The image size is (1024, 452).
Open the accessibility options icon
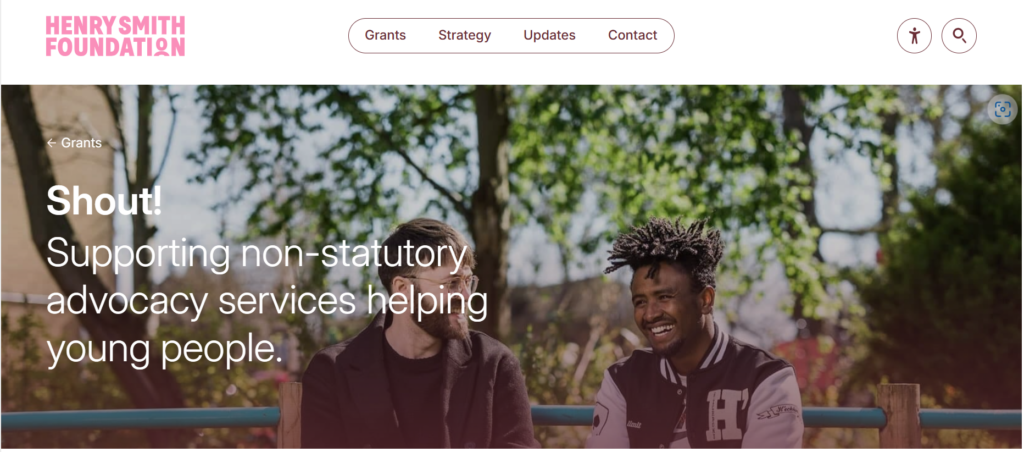click(x=914, y=35)
